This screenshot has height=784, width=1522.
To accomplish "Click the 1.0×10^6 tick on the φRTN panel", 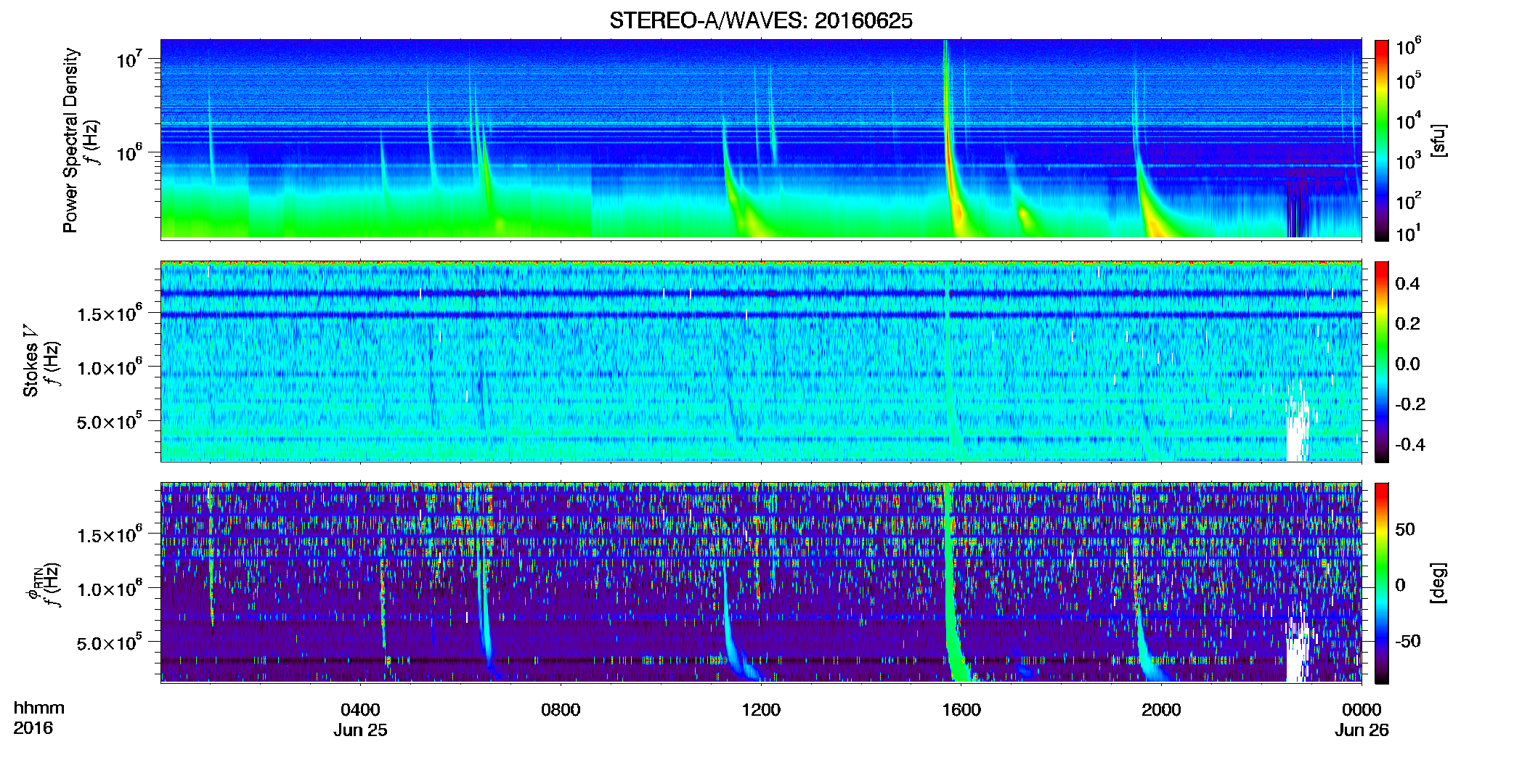I will [x=110, y=589].
